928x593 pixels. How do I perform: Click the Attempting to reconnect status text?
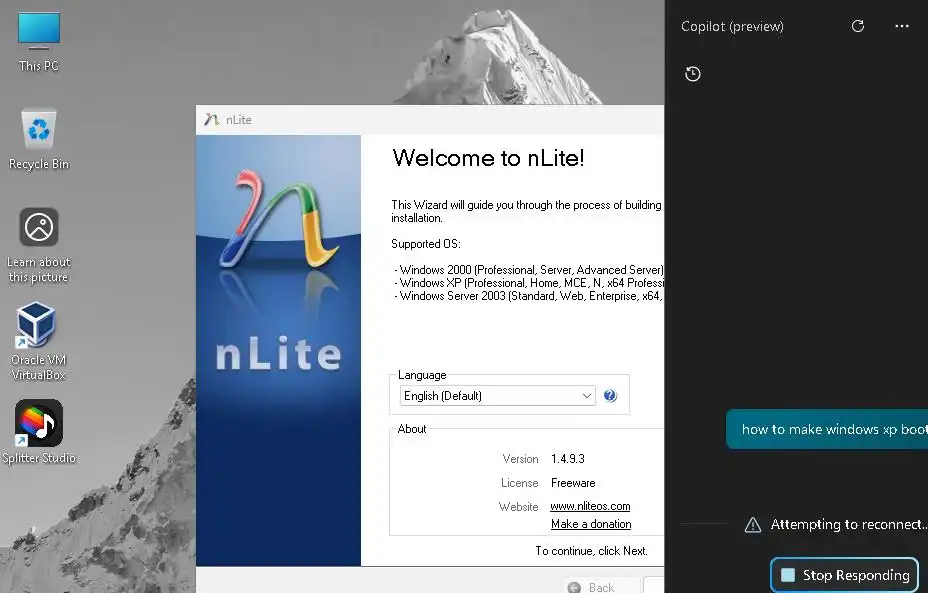[x=849, y=524]
